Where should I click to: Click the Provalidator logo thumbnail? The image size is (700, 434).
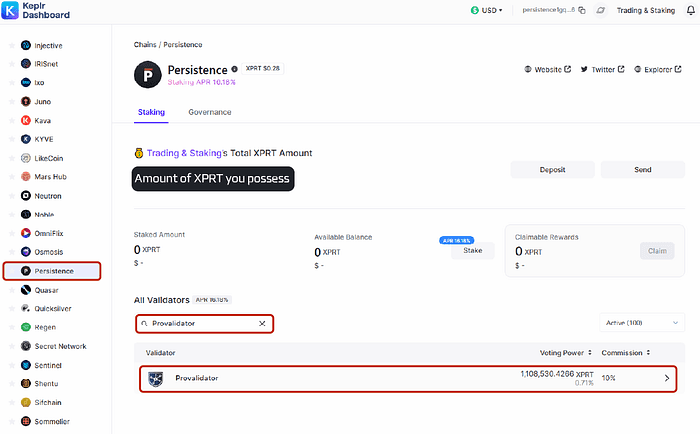click(x=155, y=379)
